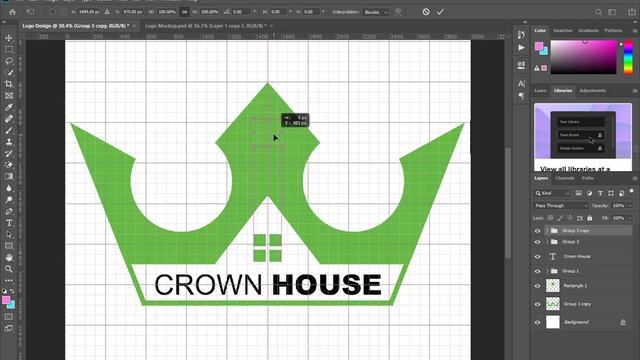
Task: Expand the selected Group 3 copy folder
Action: pyautogui.click(x=547, y=231)
